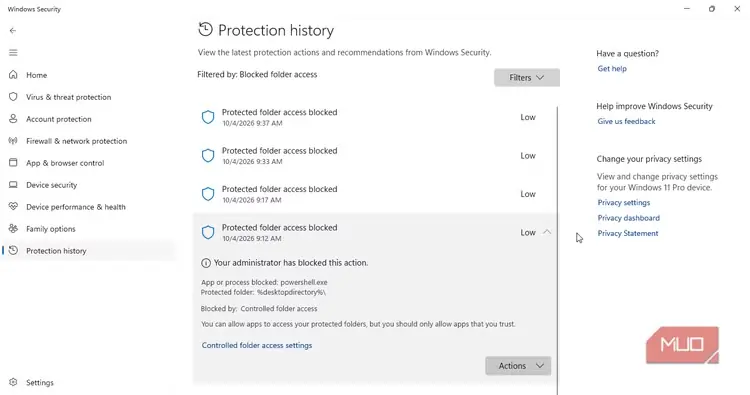Open the Filters dropdown
The width and height of the screenshot is (750, 395).
click(527, 77)
